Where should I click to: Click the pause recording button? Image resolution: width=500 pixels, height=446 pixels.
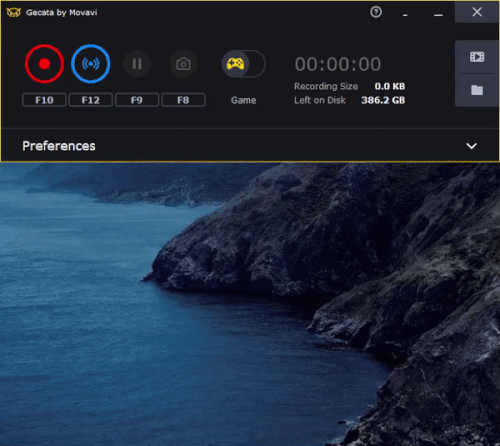[137, 64]
